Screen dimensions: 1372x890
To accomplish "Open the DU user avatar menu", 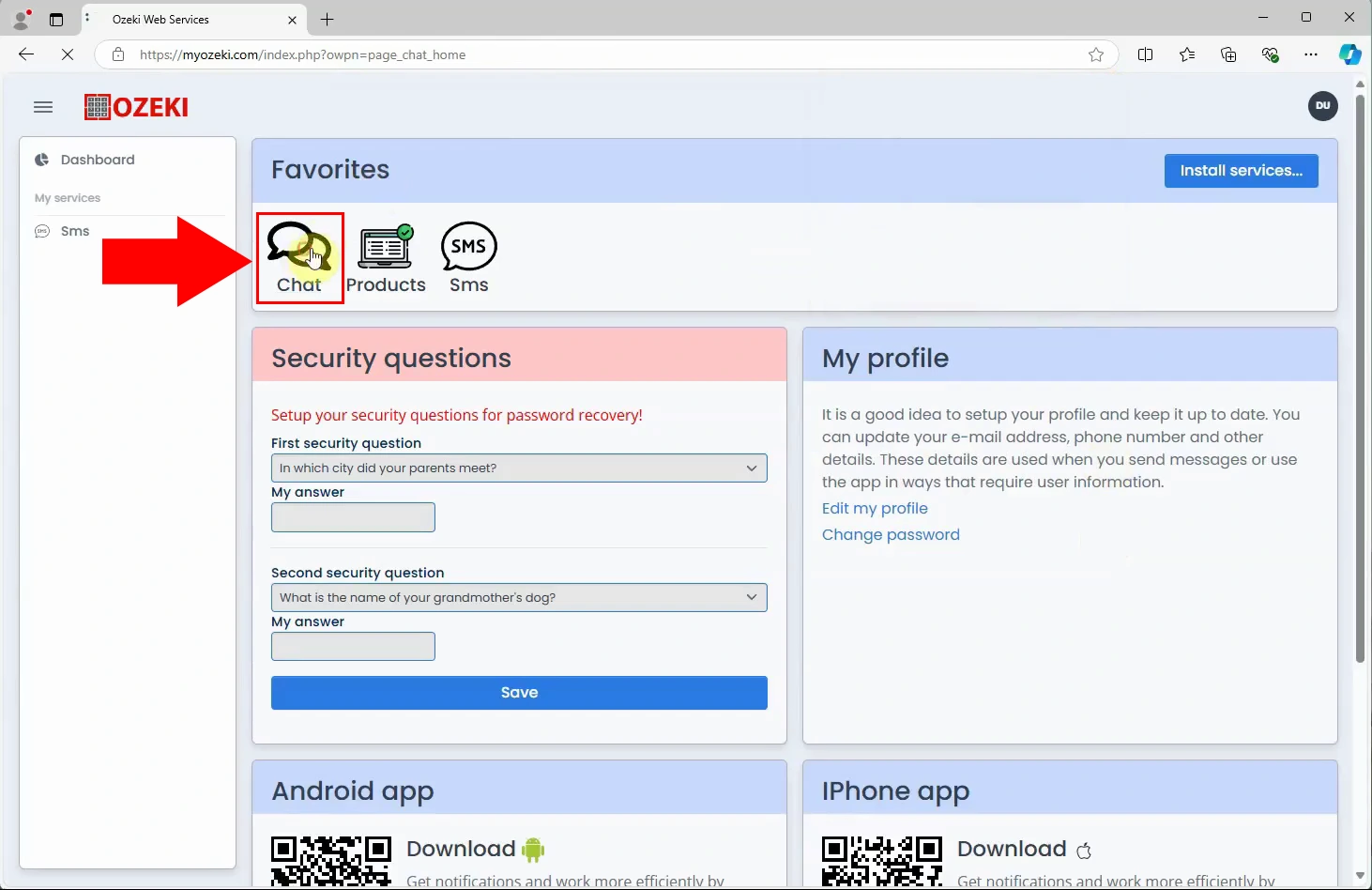I will point(1323,105).
